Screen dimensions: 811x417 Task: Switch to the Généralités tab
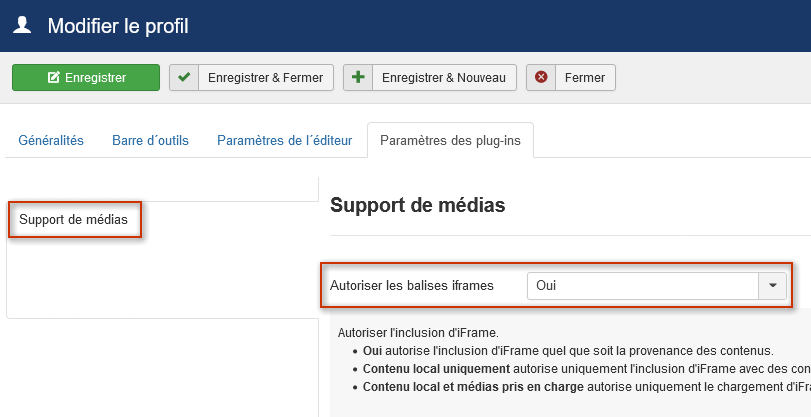click(x=51, y=141)
